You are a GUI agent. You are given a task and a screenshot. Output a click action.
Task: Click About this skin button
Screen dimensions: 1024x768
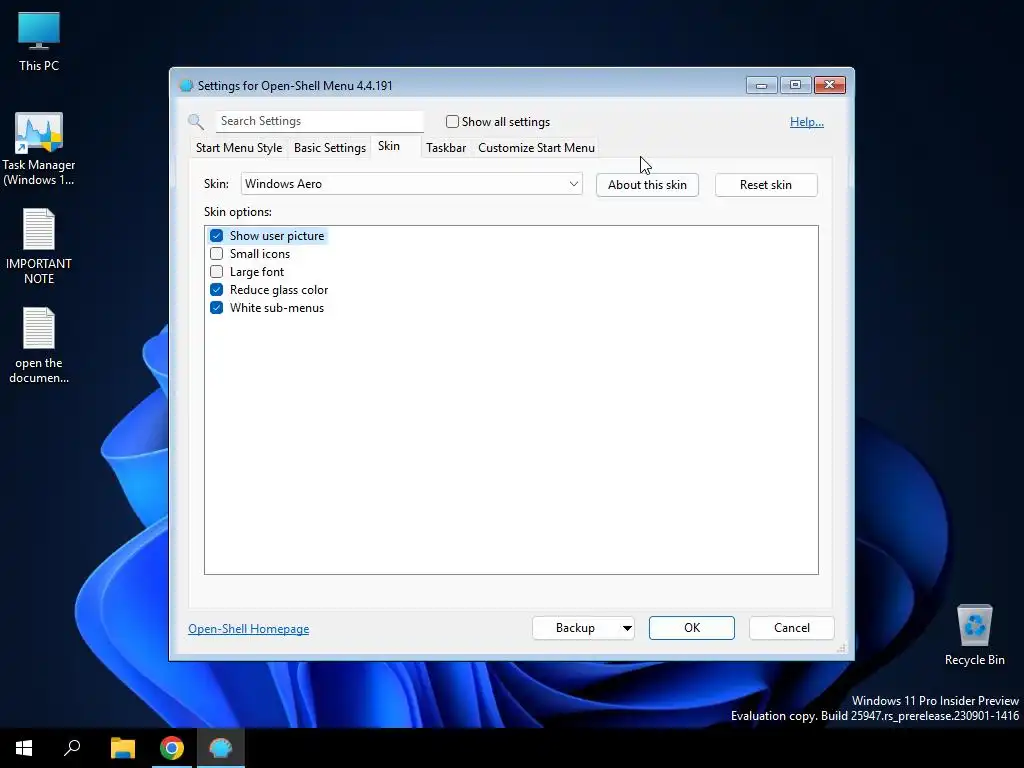coord(647,185)
